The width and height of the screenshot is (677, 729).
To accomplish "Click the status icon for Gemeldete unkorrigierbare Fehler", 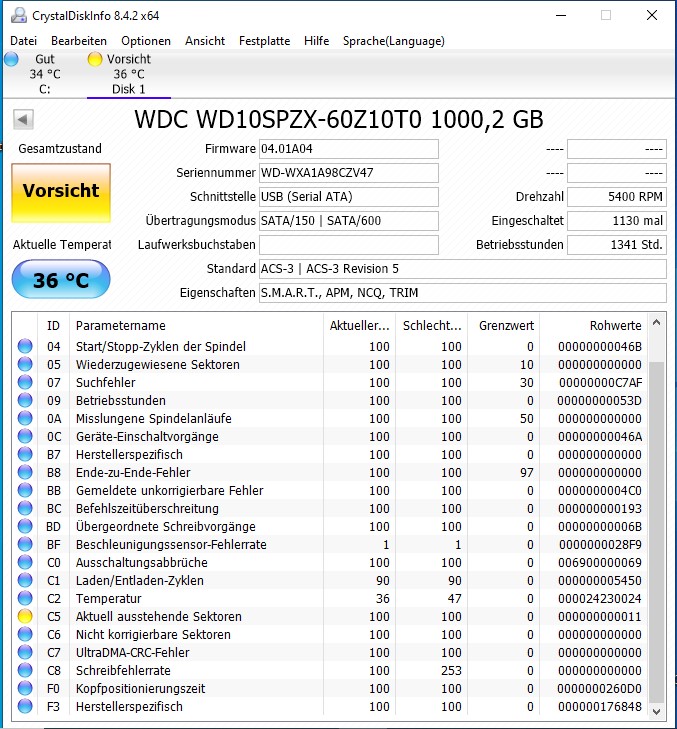I will coord(25,490).
